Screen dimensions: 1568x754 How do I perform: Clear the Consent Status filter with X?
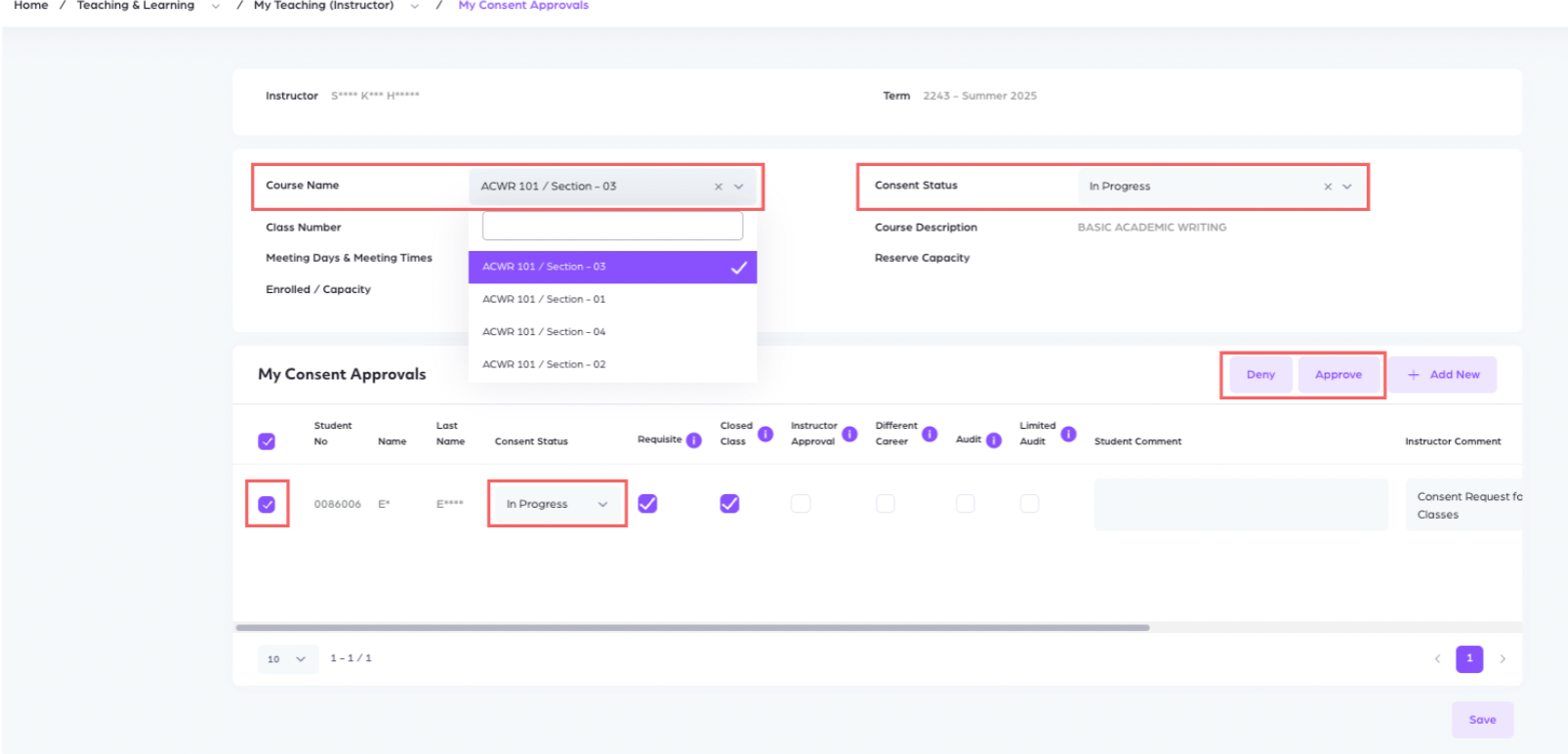click(x=1328, y=187)
